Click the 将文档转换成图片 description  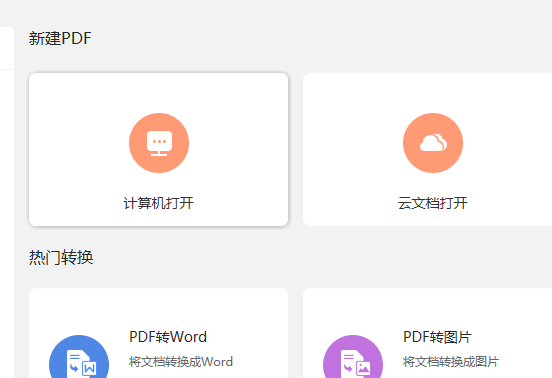click(x=451, y=361)
